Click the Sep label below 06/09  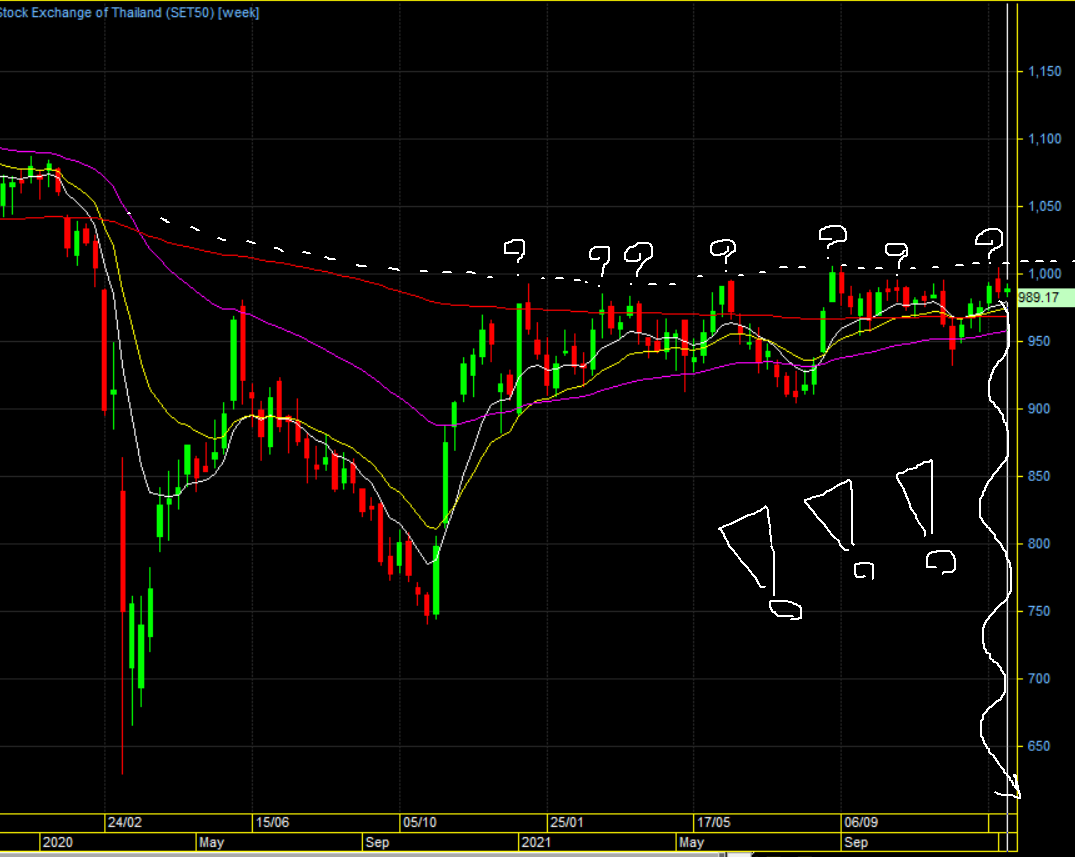pos(856,842)
